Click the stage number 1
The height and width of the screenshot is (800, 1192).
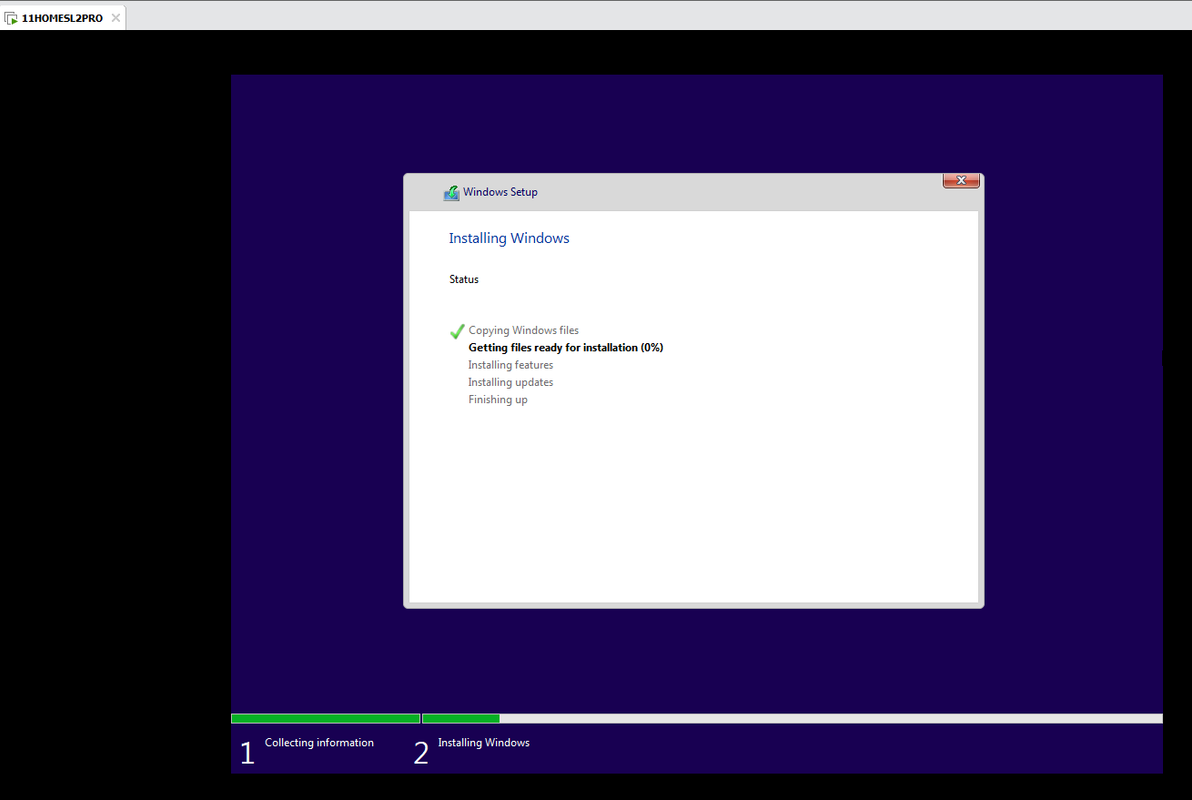pyautogui.click(x=247, y=754)
